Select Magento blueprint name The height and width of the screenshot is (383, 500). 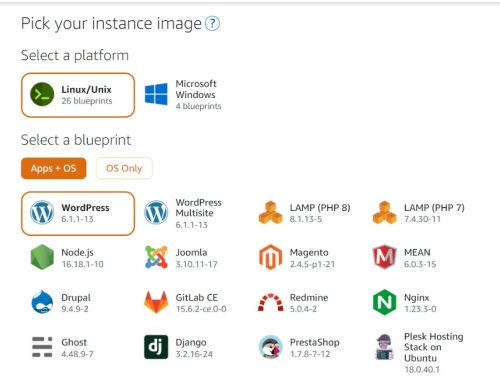tap(309, 253)
